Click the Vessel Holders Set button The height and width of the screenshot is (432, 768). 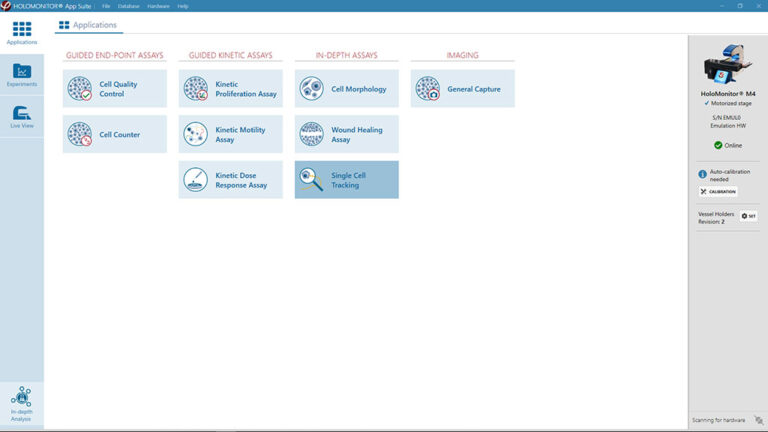click(748, 216)
